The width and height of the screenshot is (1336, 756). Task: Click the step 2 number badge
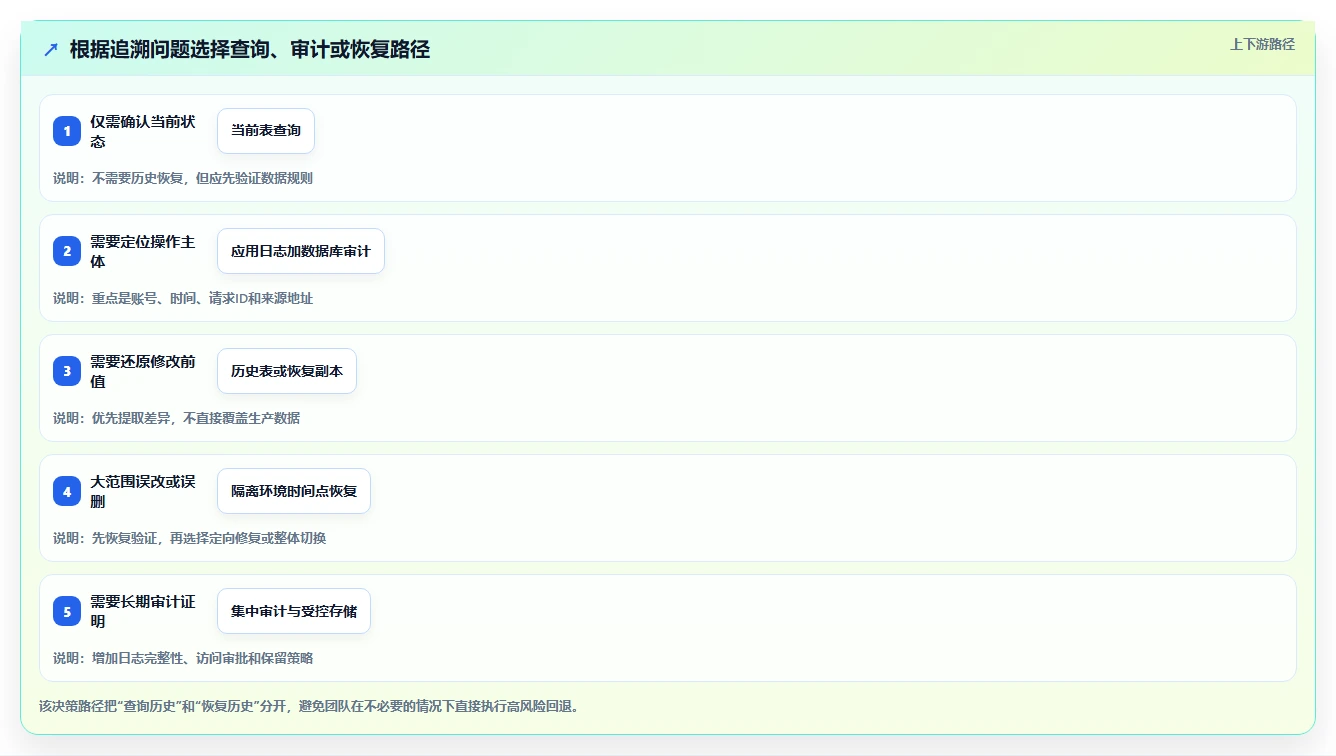click(x=67, y=251)
